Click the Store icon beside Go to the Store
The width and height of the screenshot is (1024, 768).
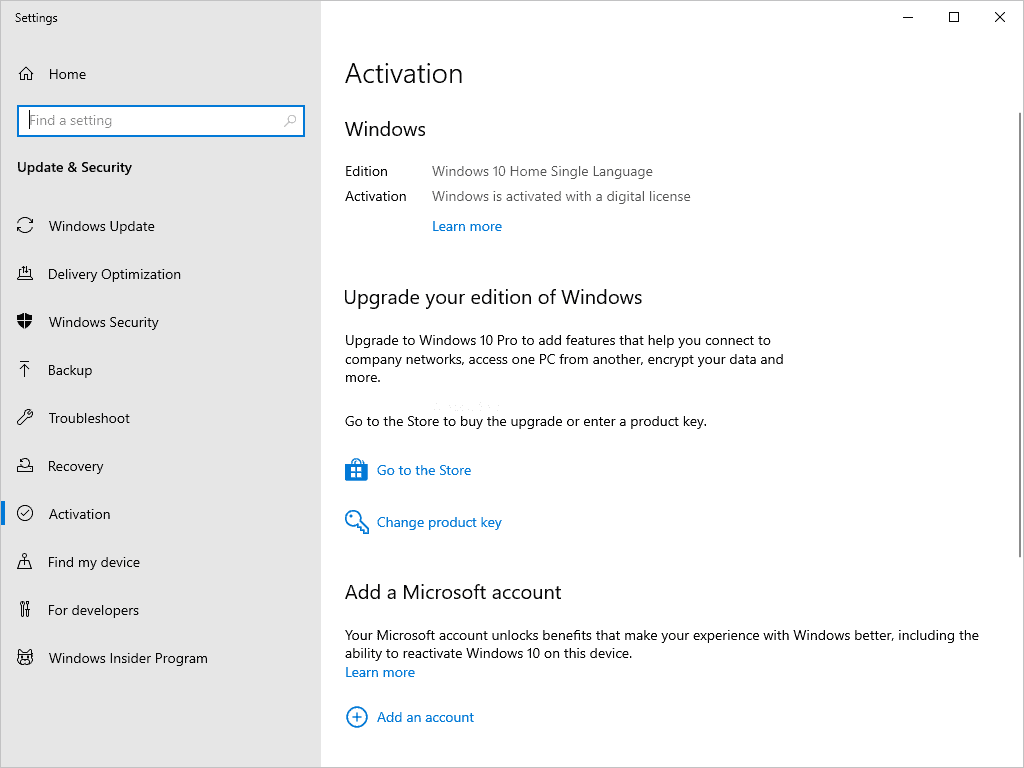(356, 469)
